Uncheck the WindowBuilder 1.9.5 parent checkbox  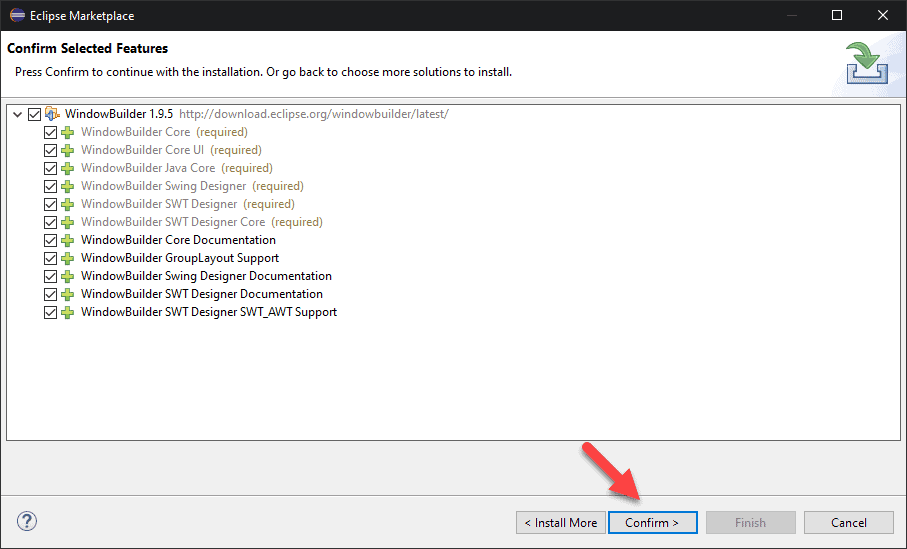pos(34,115)
